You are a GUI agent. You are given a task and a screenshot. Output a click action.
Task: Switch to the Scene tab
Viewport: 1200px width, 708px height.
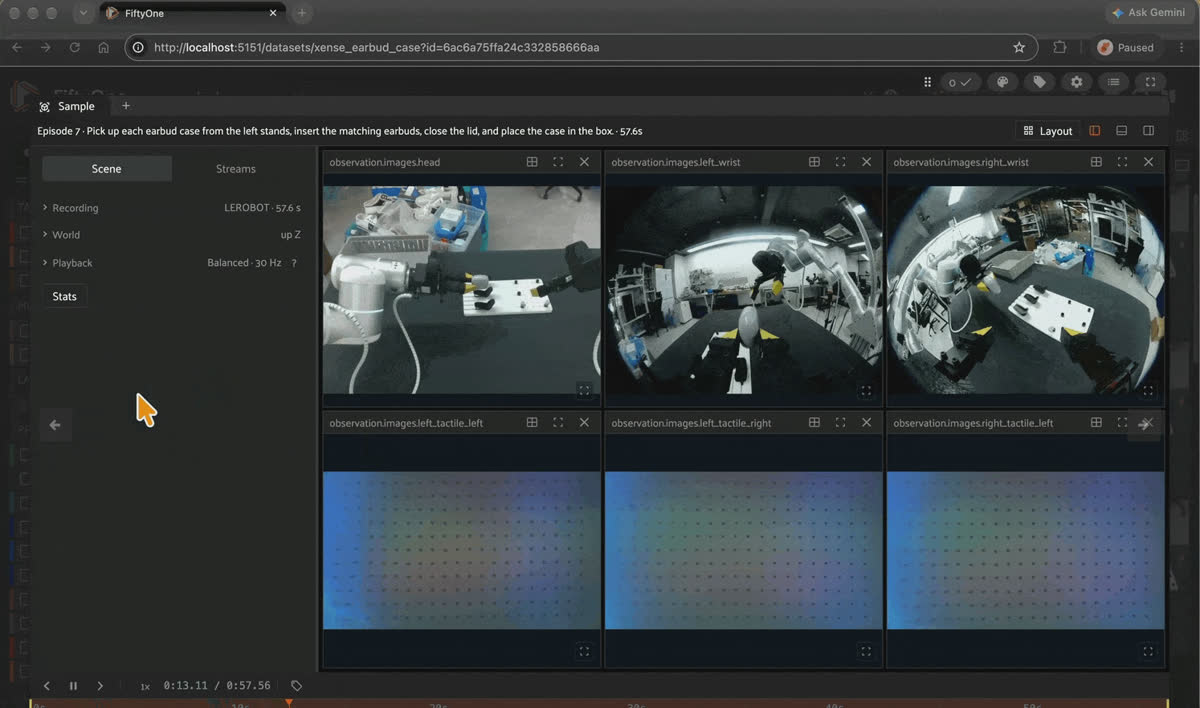tap(107, 169)
